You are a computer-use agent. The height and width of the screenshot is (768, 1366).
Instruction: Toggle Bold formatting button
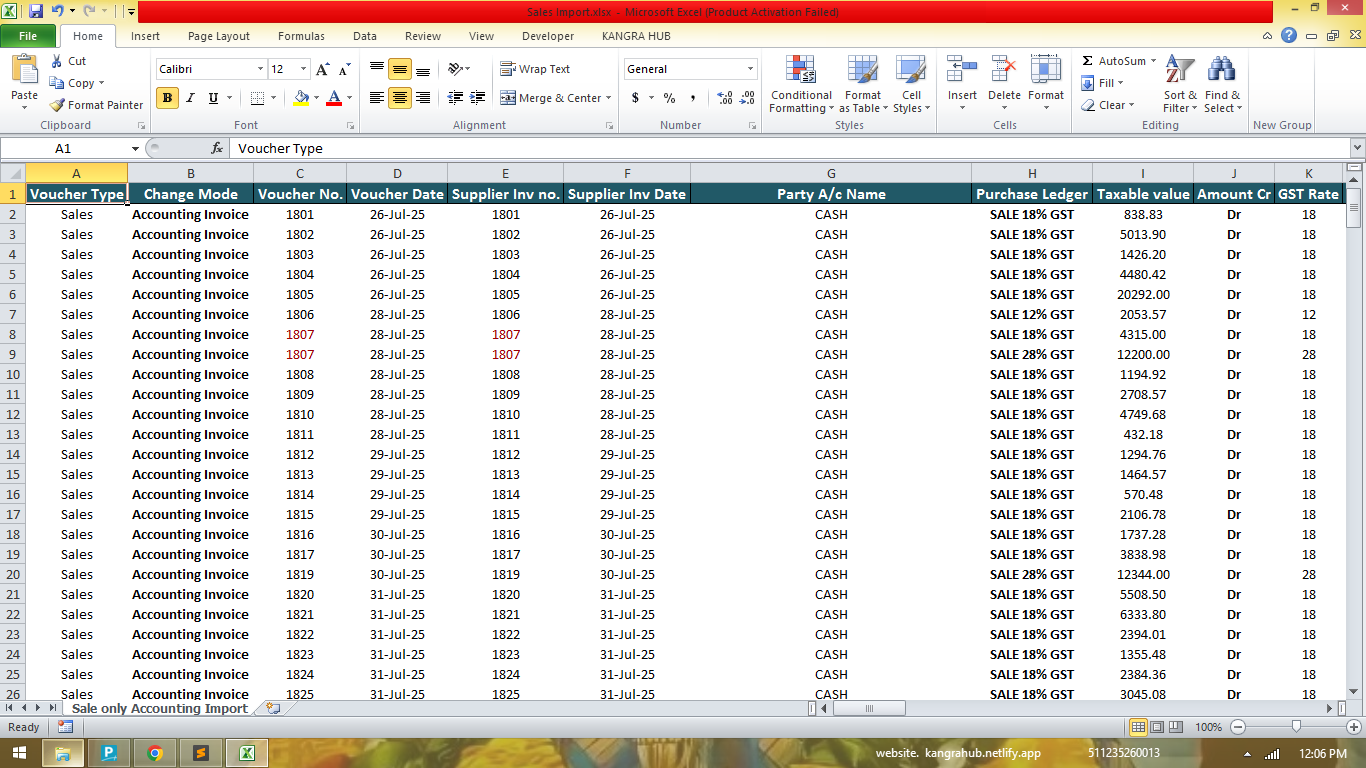[x=167, y=98]
